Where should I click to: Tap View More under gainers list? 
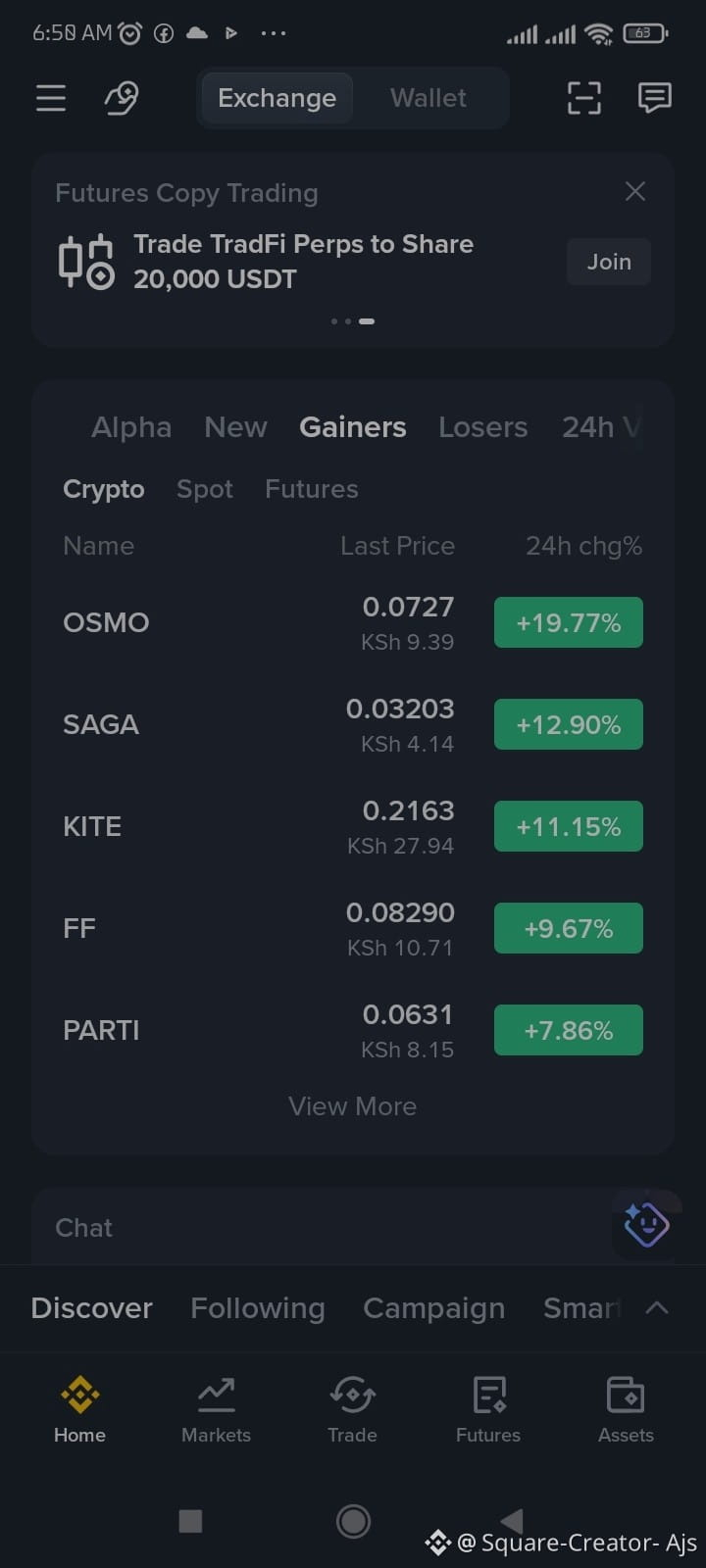[353, 1106]
